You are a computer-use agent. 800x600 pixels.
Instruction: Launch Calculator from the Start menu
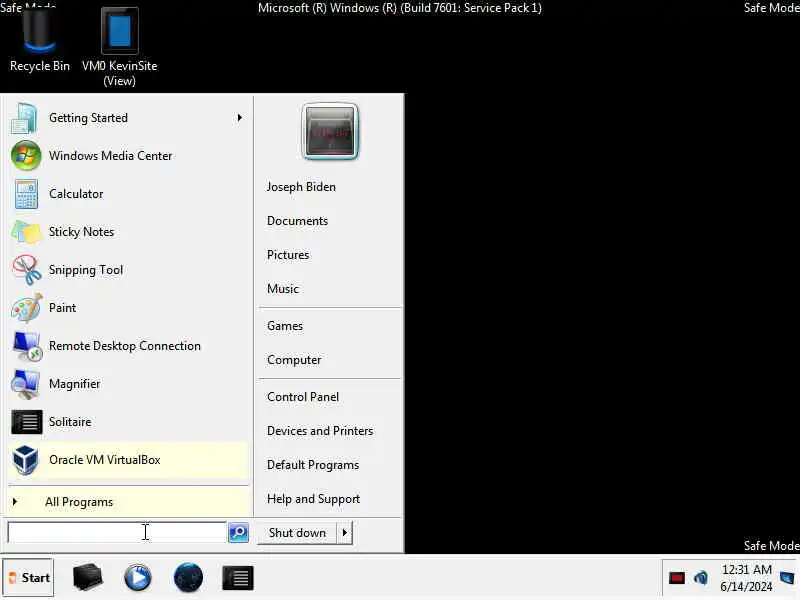[128, 194]
